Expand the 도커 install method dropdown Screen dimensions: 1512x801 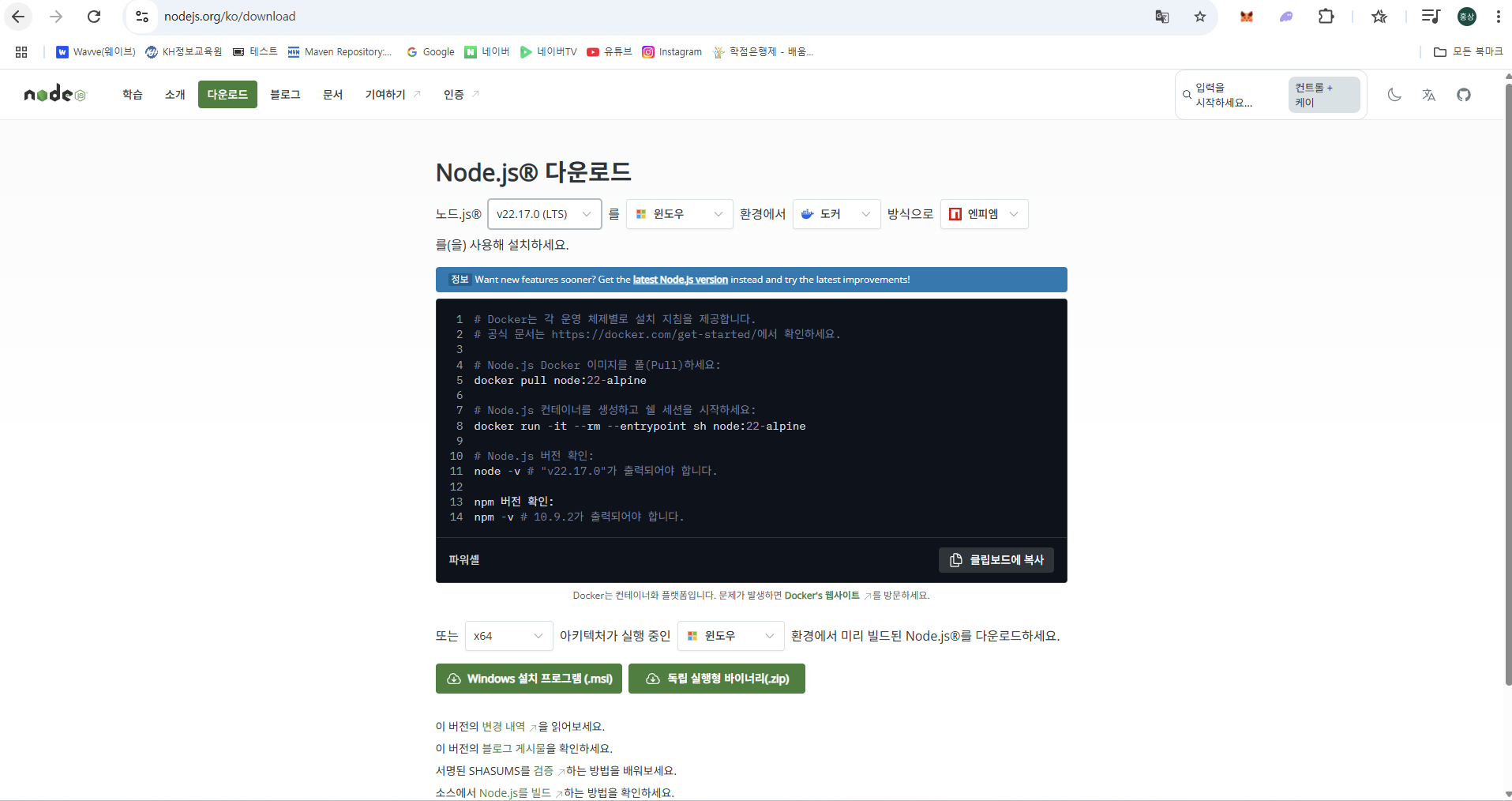(836, 214)
